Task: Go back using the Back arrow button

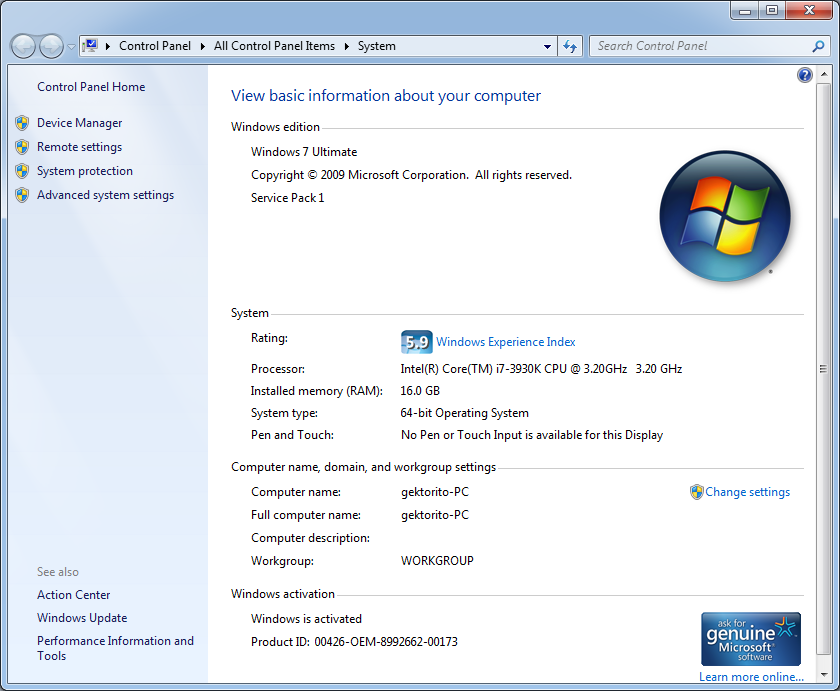Action: (23, 46)
